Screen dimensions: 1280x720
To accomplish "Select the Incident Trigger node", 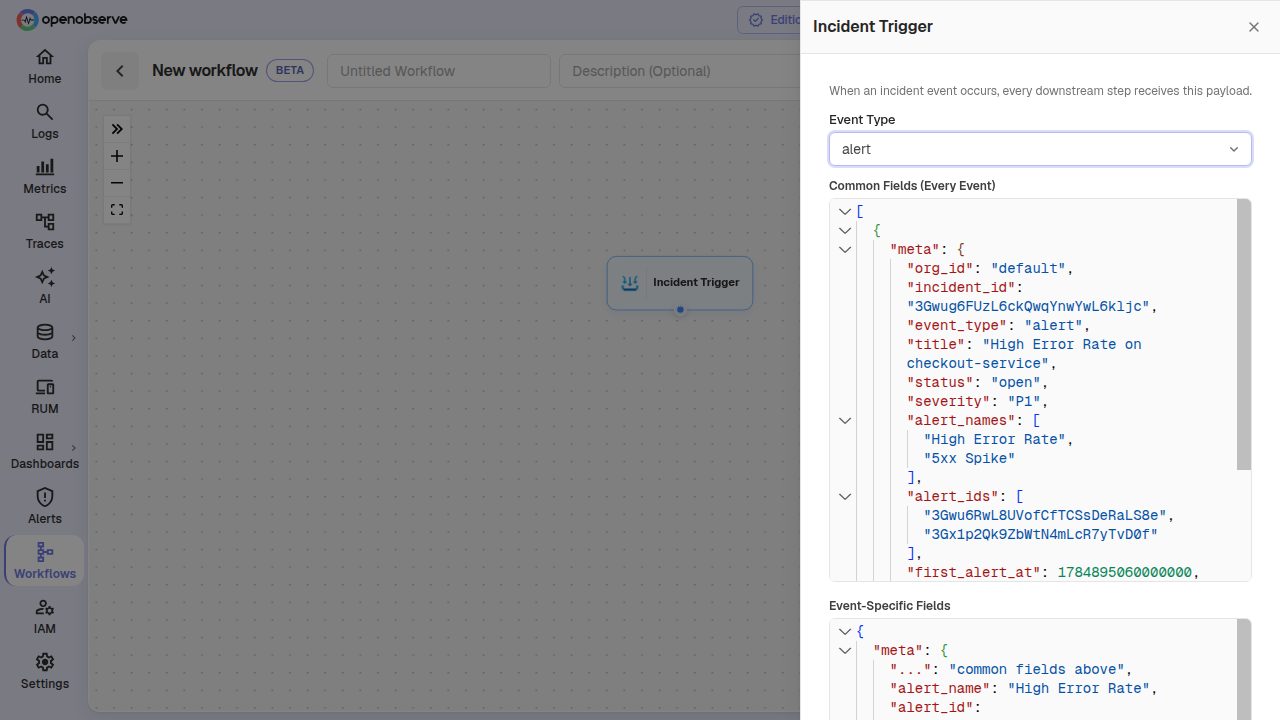I will (680, 283).
